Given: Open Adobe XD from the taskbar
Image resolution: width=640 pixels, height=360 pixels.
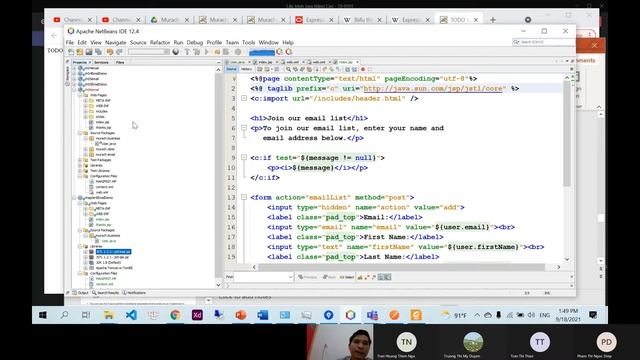Looking at the screenshot, I should tap(197, 315).
